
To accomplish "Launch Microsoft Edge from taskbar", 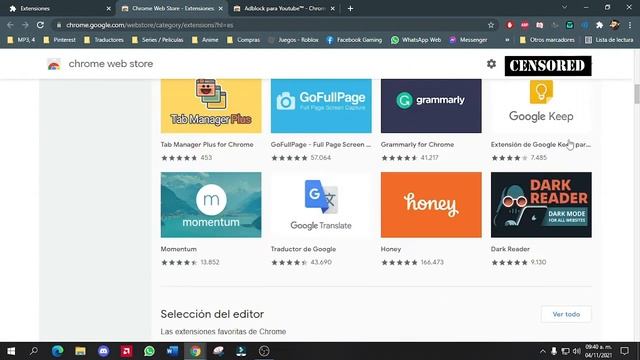I will pos(58,351).
